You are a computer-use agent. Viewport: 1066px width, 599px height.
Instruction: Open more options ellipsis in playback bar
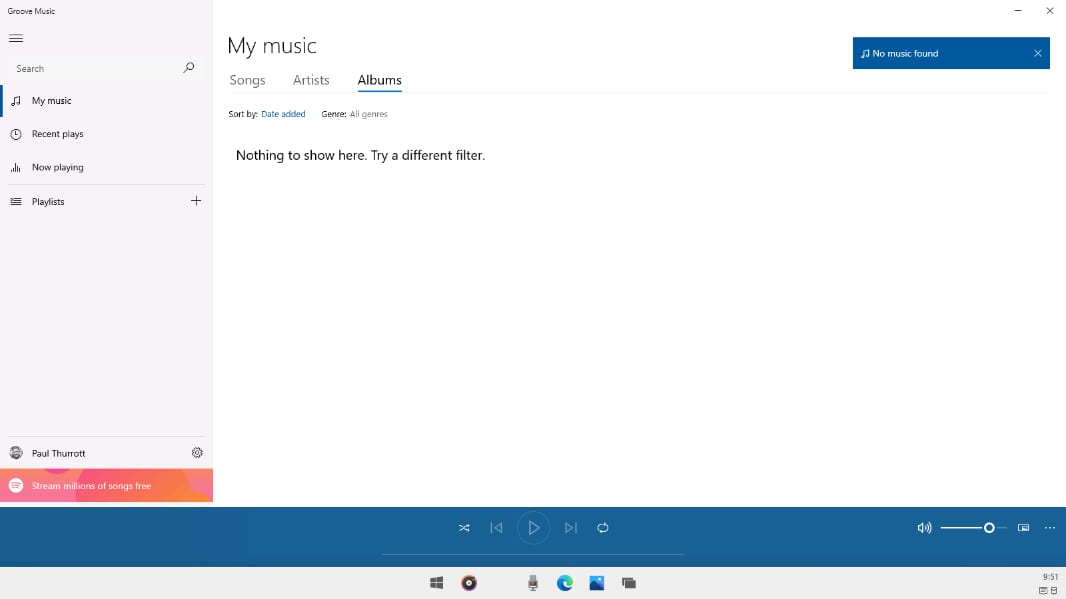1049,528
